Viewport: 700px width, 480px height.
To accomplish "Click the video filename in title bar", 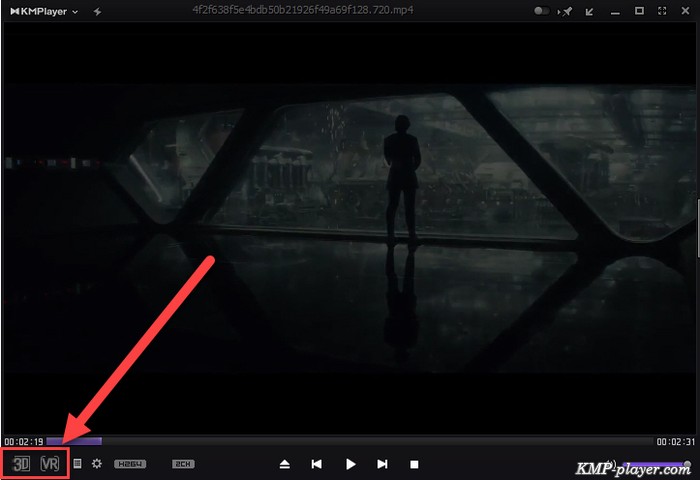I will coord(303,10).
